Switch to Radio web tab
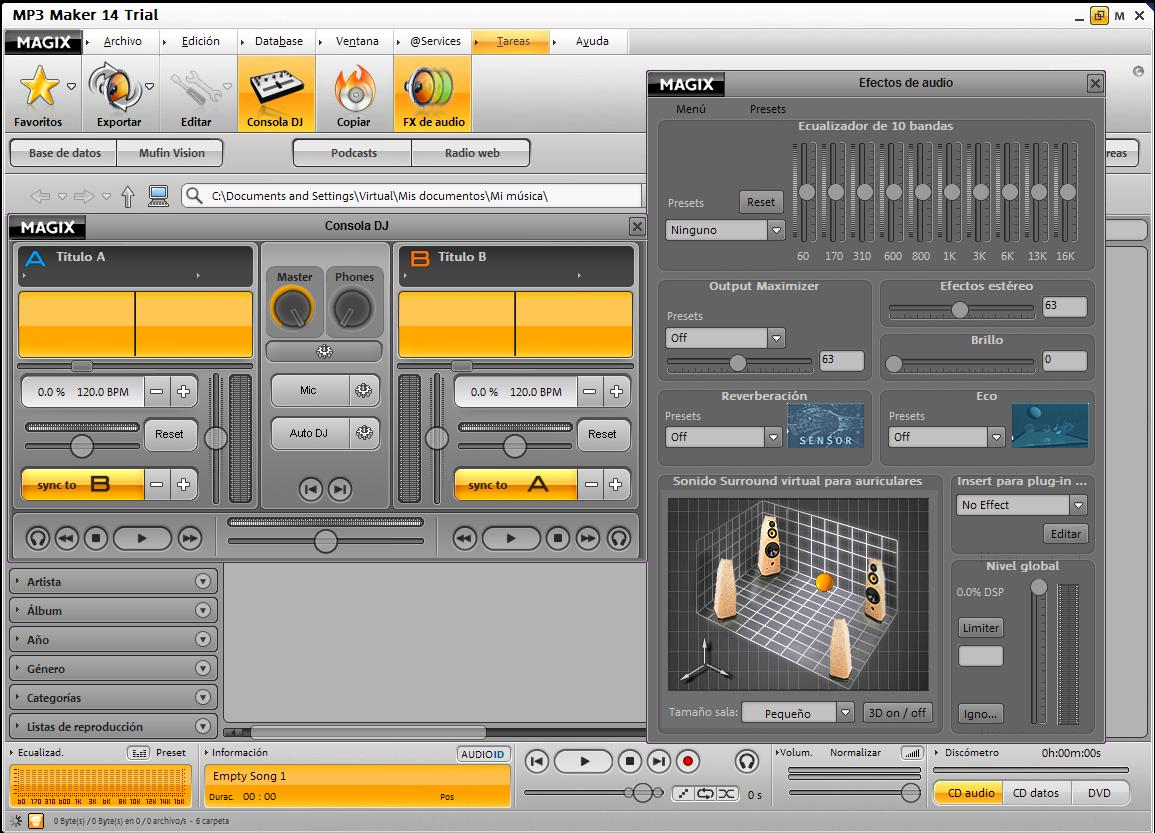The height and width of the screenshot is (833, 1155). pyautogui.click(x=471, y=153)
